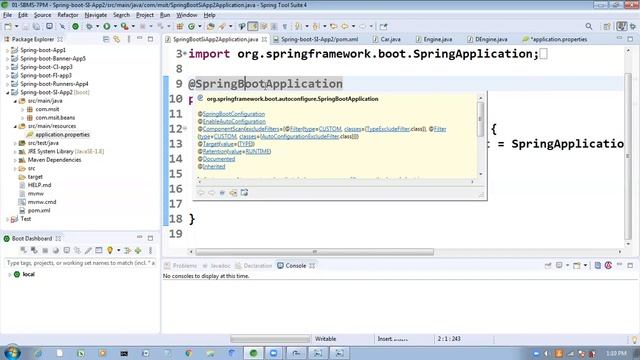Open the Navigate menu
This screenshot has width=640, height=360.
tap(96, 15)
